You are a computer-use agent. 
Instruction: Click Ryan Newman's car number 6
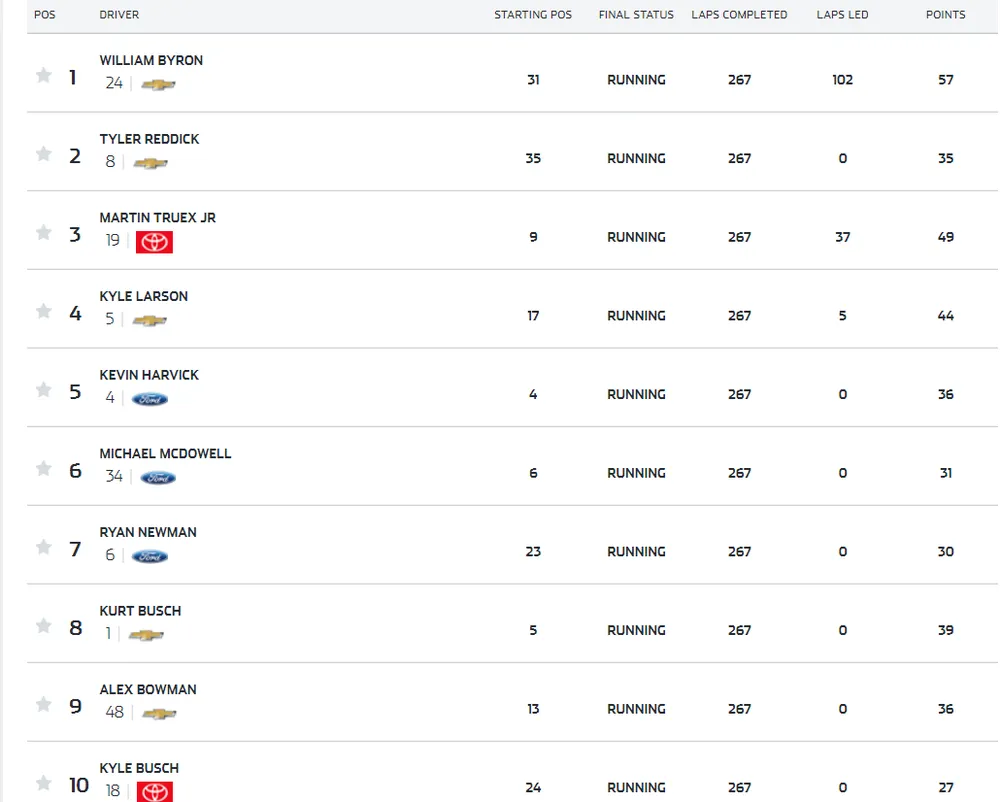pos(110,555)
